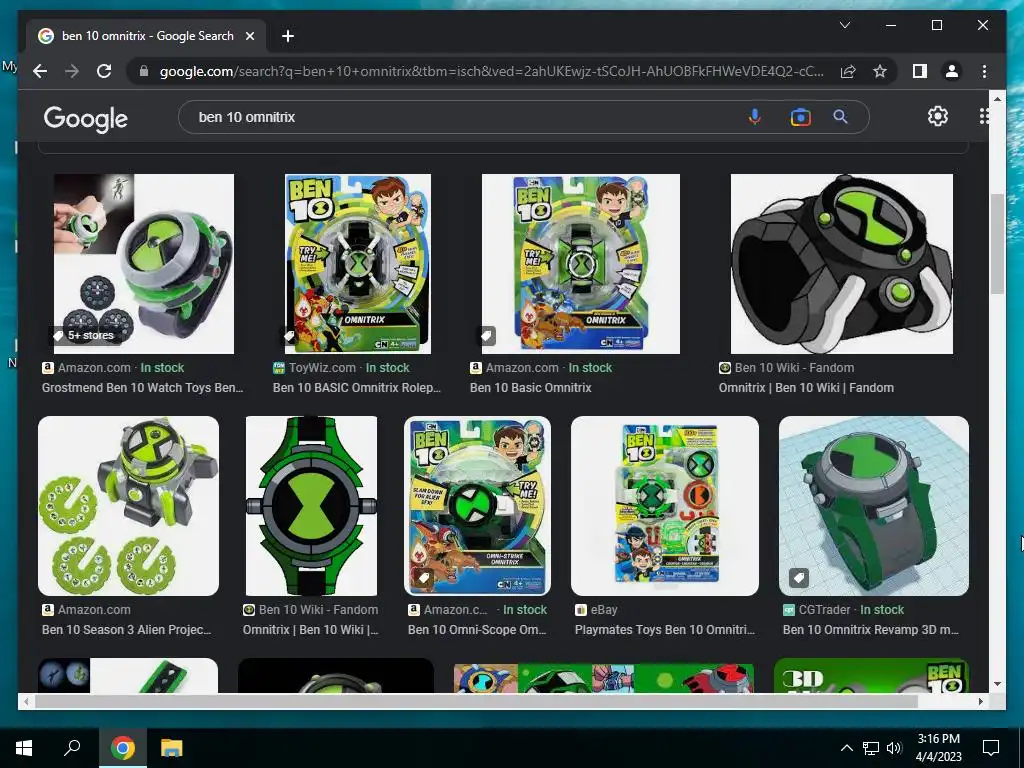This screenshot has width=1024, height=768.
Task: View site info via padlock icon
Action: [144, 71]
